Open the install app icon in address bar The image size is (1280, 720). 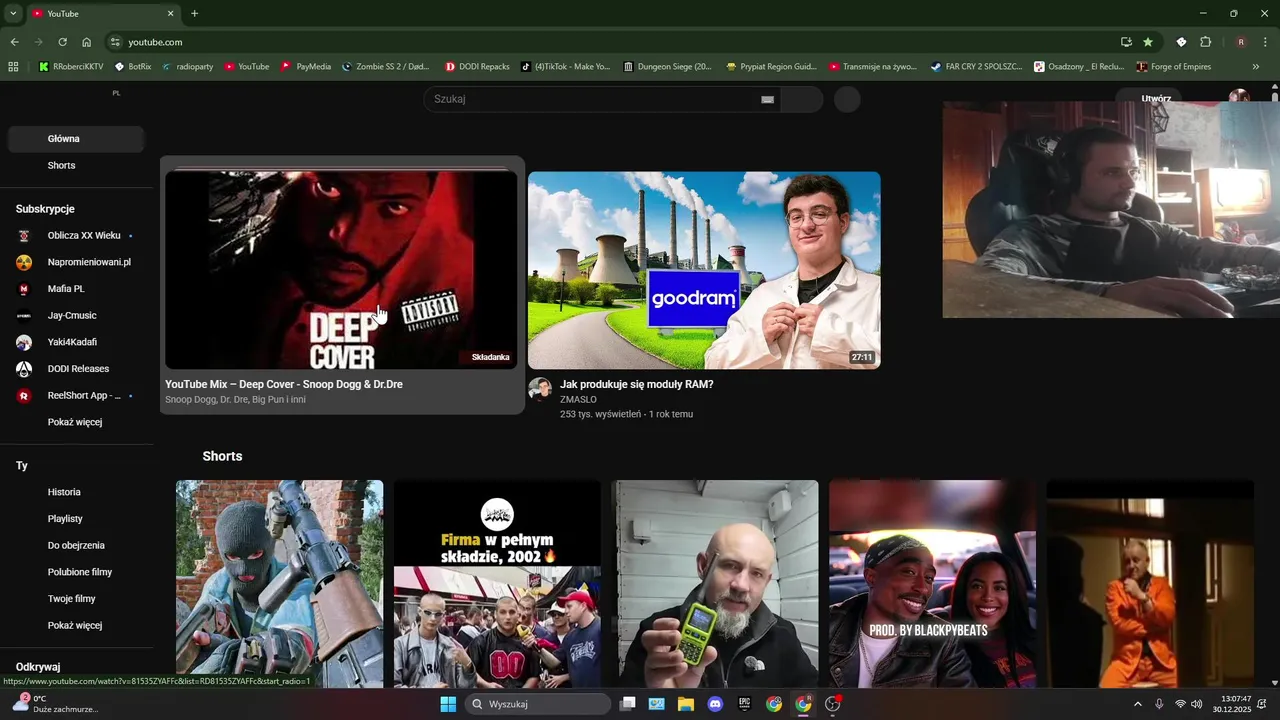(x=1126, y=42)
